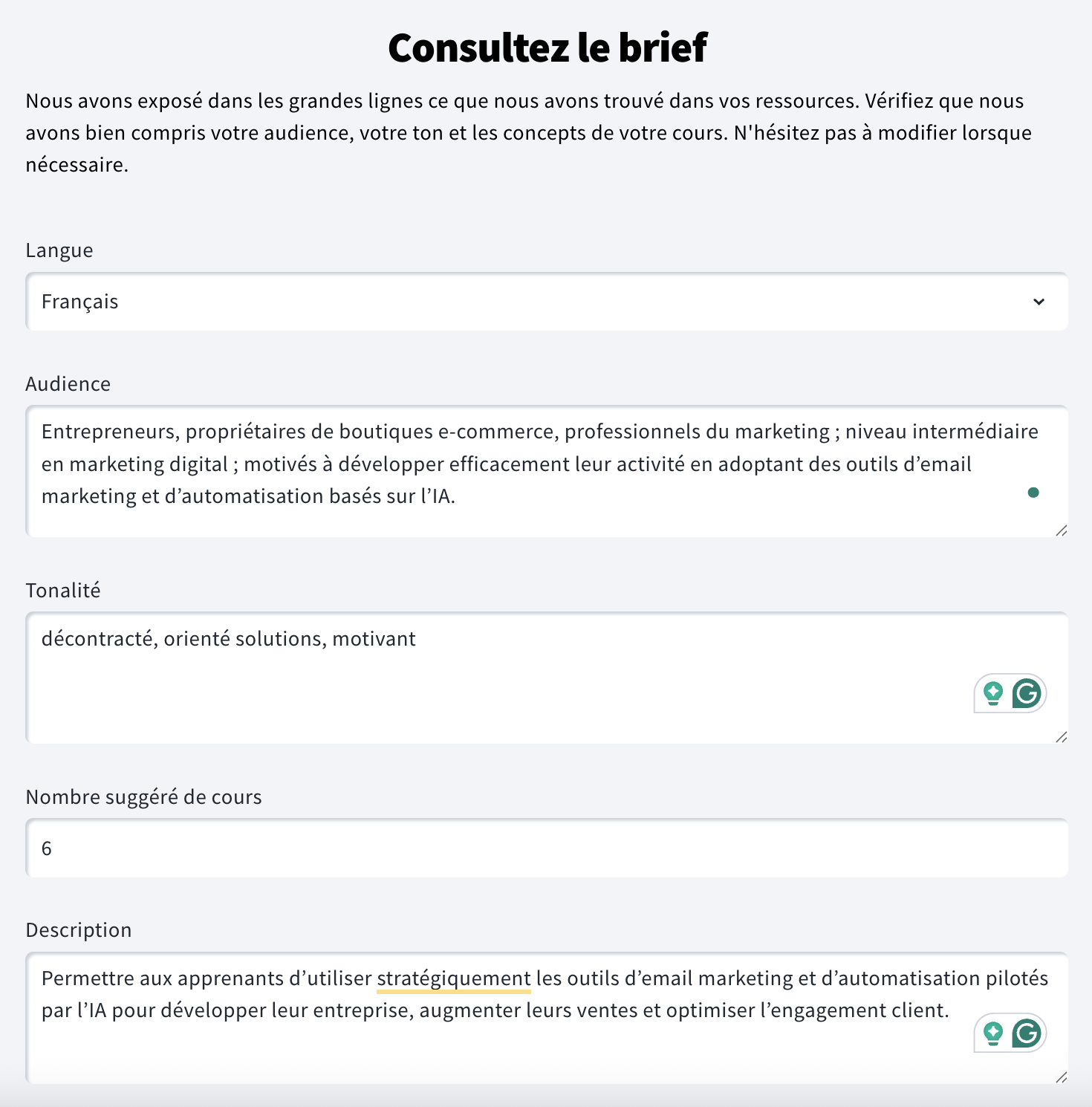Image resolution: width=1092 pixels, height=1107 pixels.
Task: Expand the language selector showing Français
Action: click(x=546, y=302)
